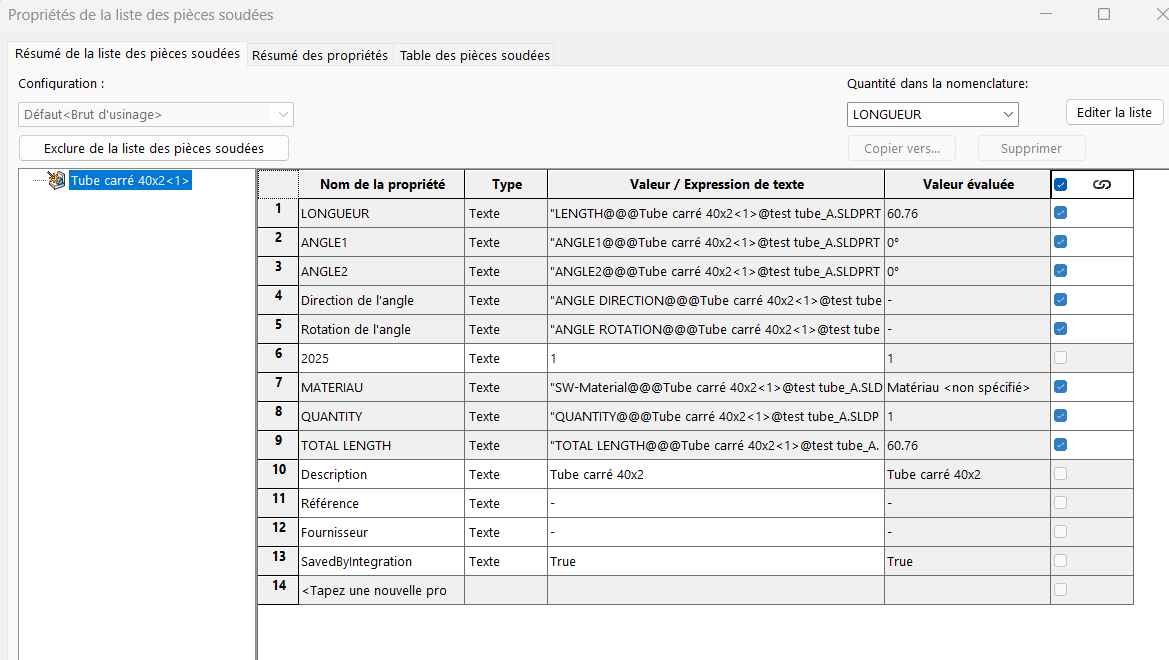Click the Supprimer button
Screen dimensions: 1169x660
pos(1031,148)
